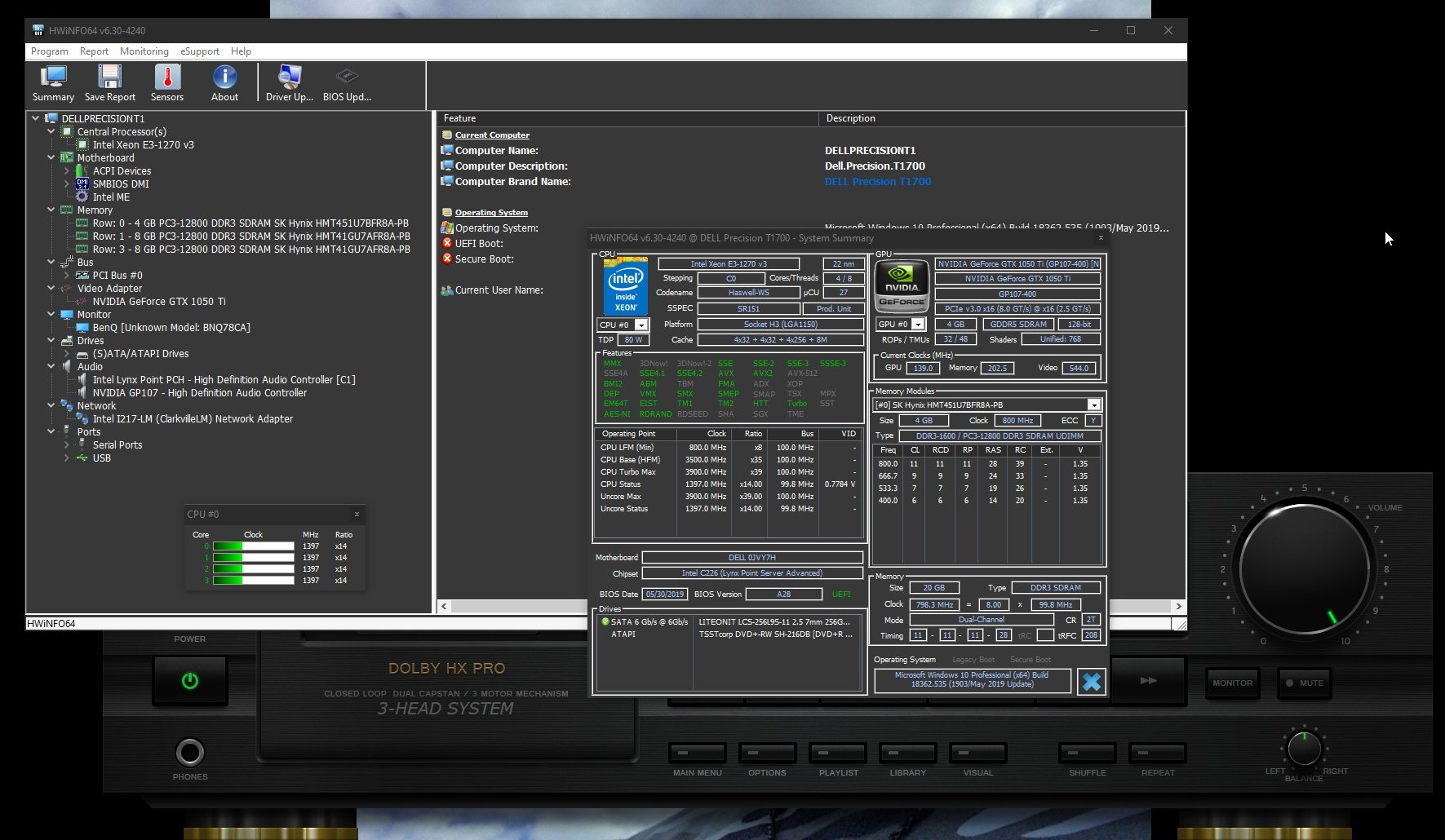Launch the Driver Update tool icon
The height and width of the screenshot is (840, 1445).
[290, 84]
